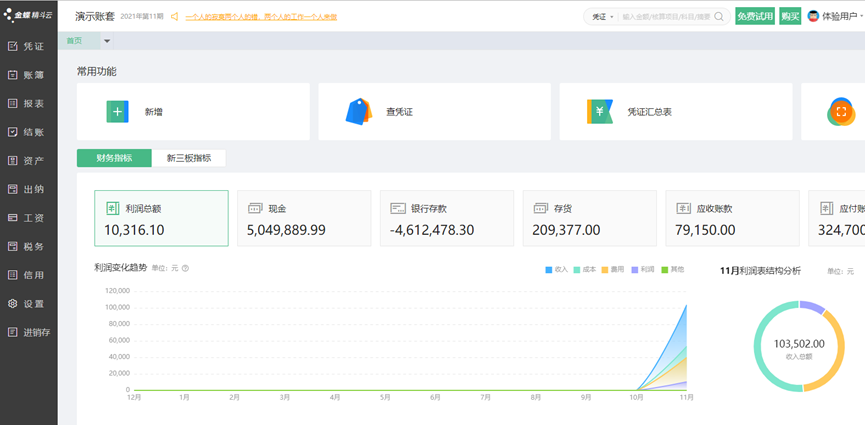Click the 存货 card icon
This screenshot has height=425, width=865.
pos(541,209)
